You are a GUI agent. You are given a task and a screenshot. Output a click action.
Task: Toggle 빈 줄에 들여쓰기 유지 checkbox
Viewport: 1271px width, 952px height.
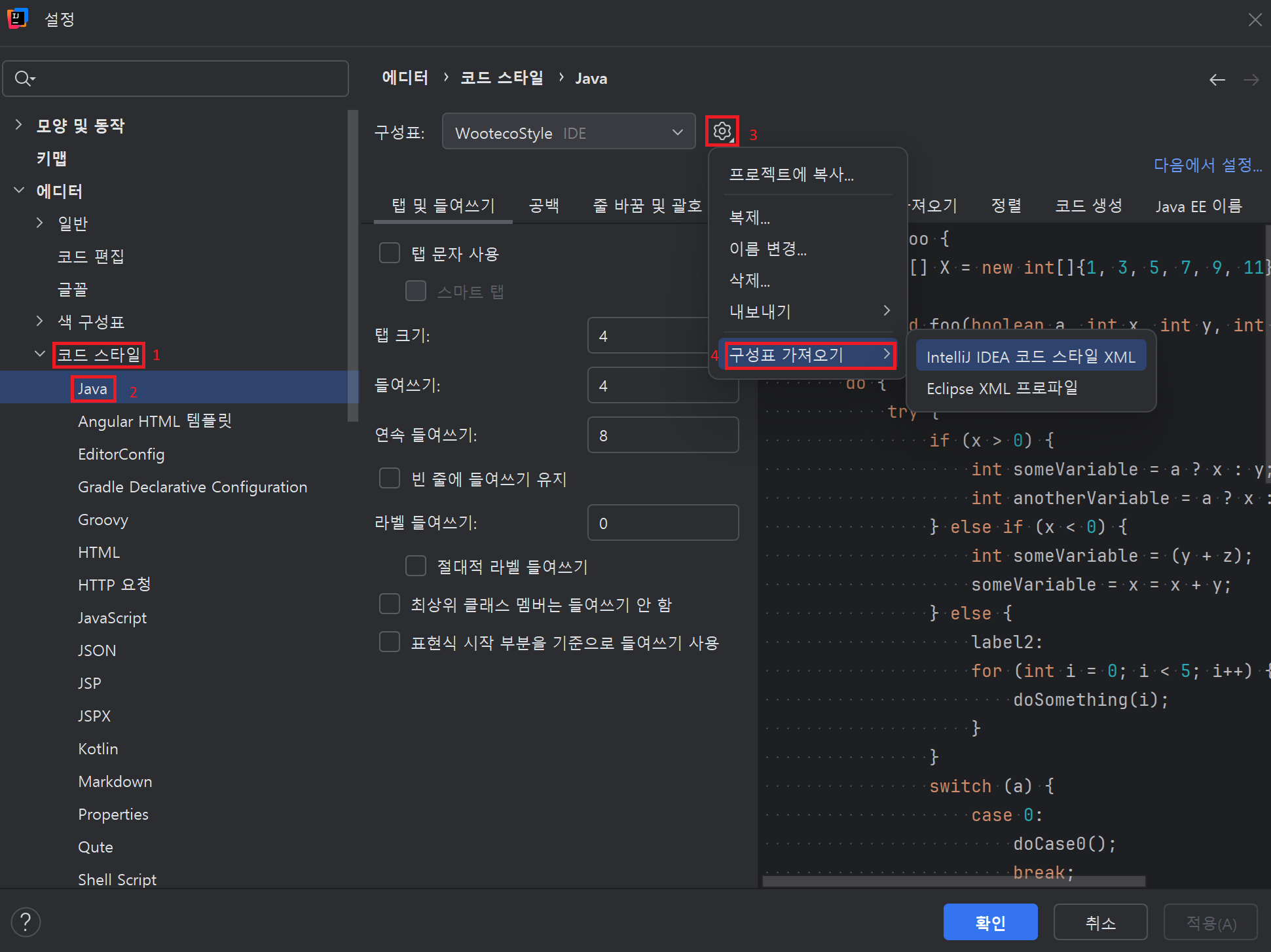390,478
